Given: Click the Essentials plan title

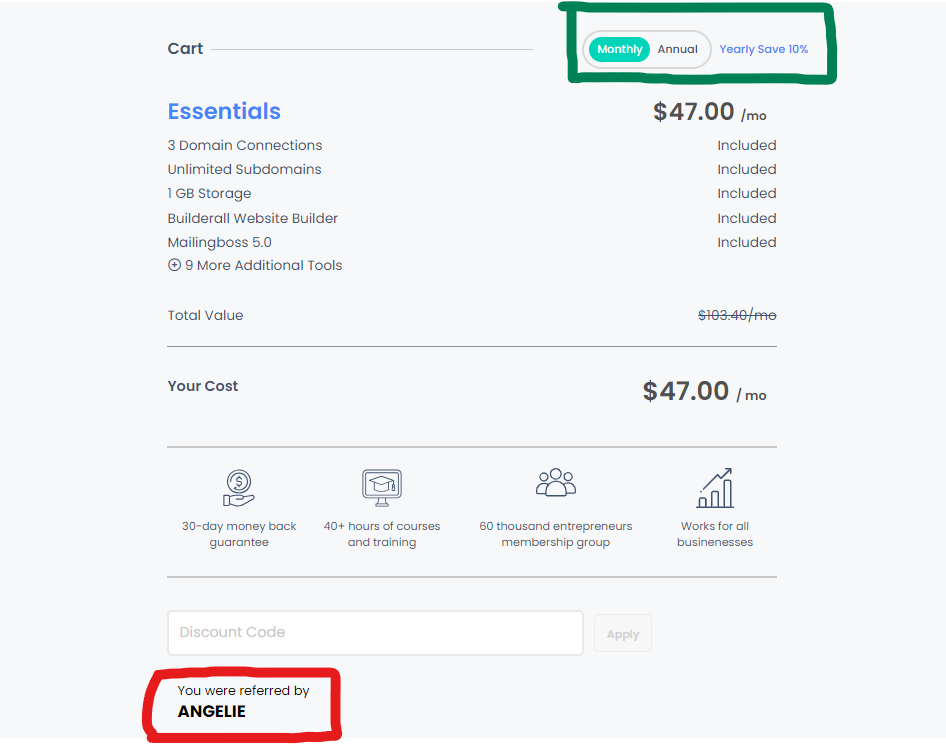Looking at the screenshot, I should point(224,111).
